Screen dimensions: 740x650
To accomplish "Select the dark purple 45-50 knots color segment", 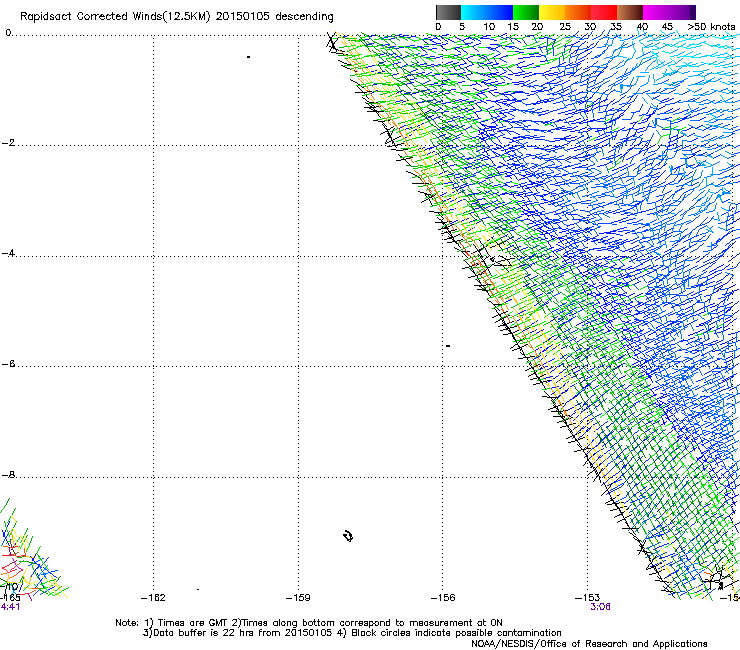I will pyautogui.click(x=682, y=12).
